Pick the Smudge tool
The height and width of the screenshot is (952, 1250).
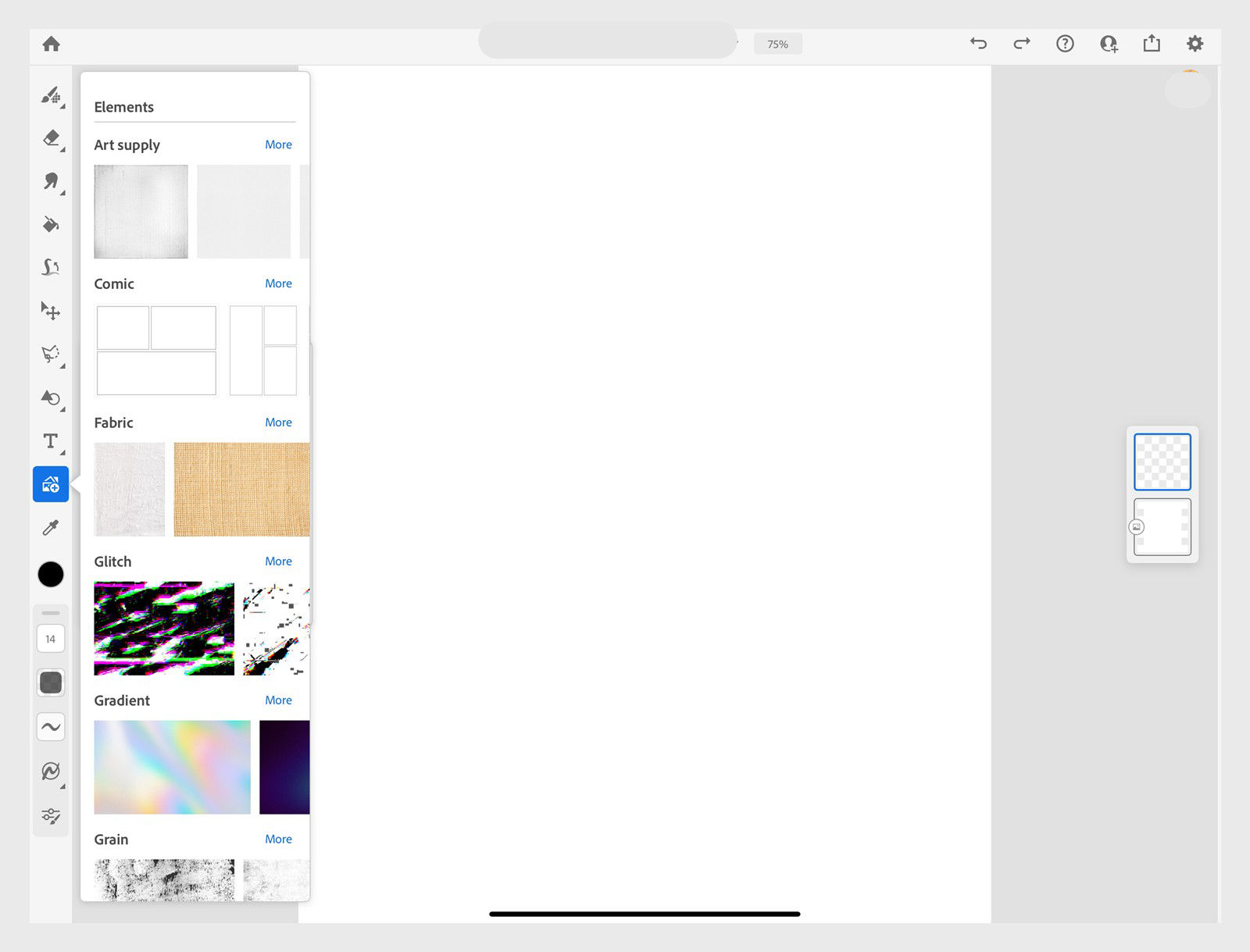(x=50, y=181)
